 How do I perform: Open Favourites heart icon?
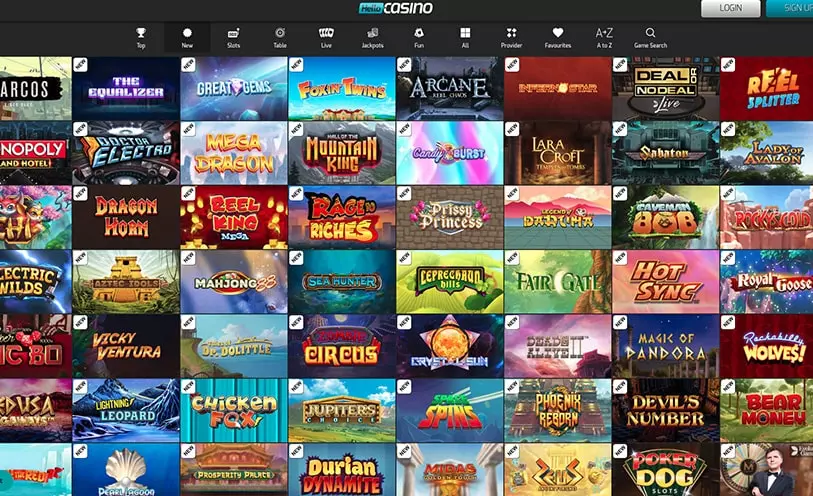pos(558,33)
